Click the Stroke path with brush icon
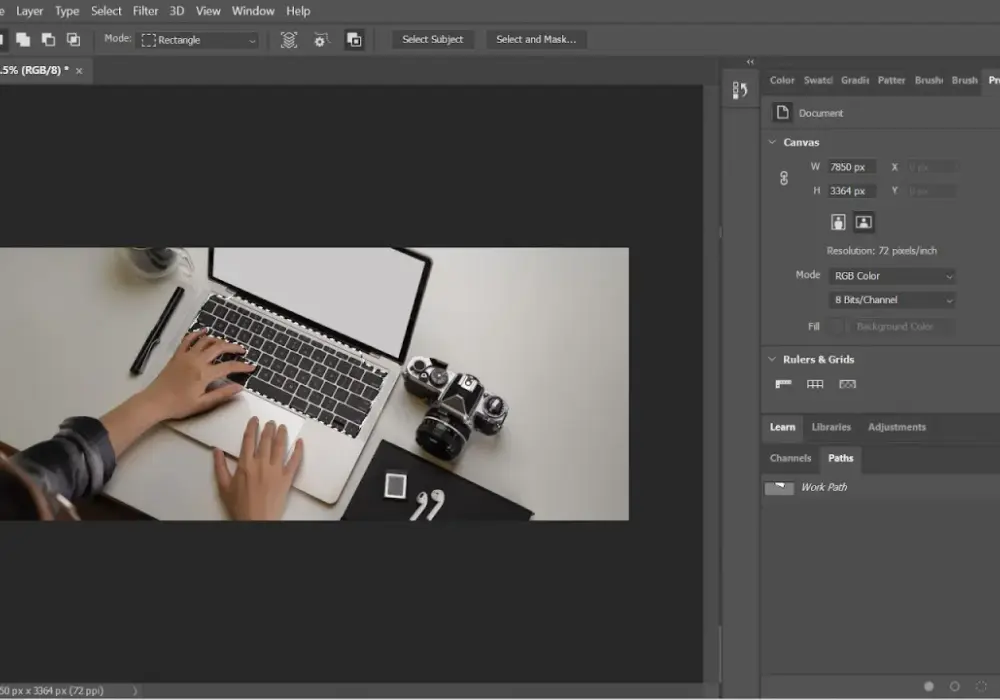1000x700 pixels. 955,686
